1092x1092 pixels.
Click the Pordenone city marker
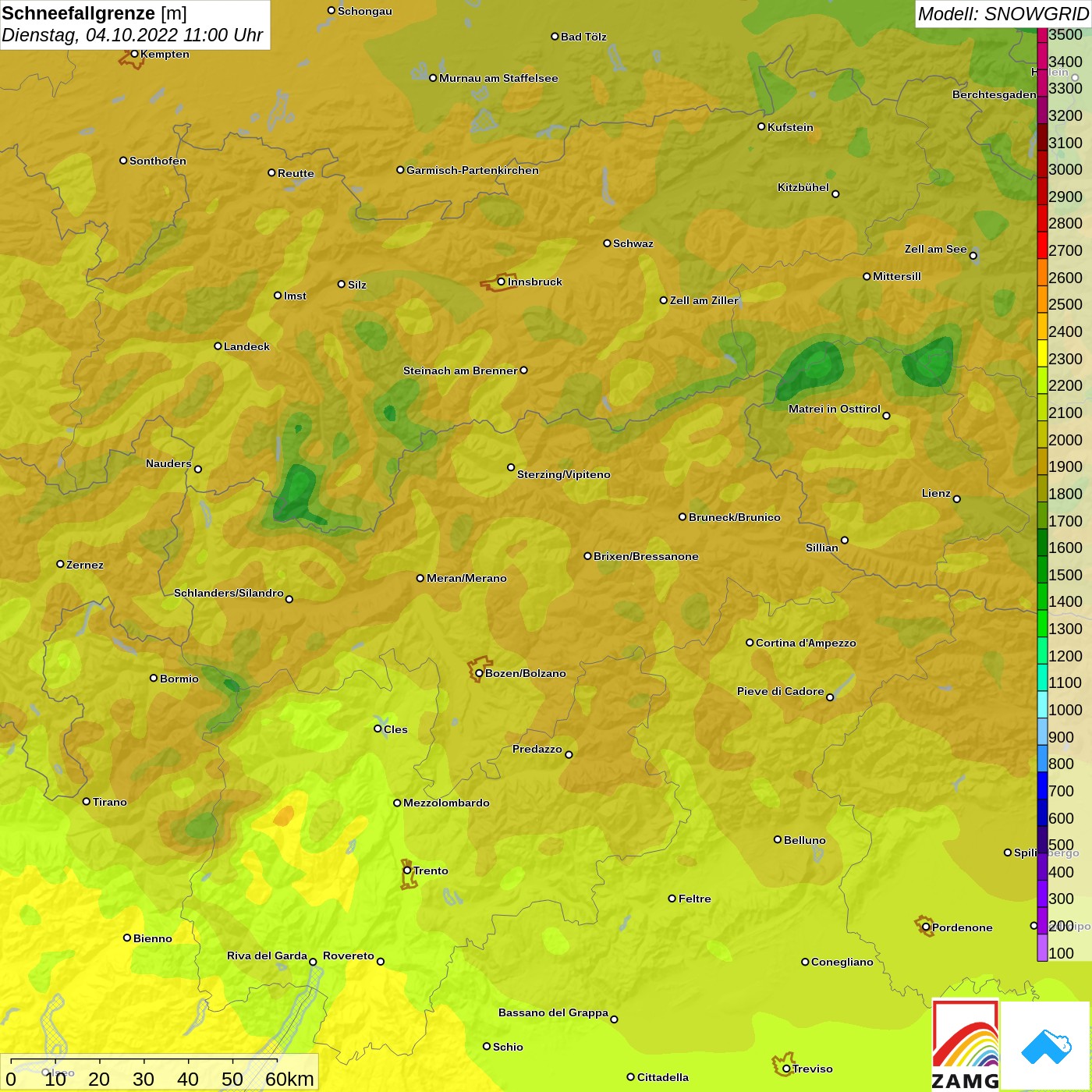click(x=926, y=927)
